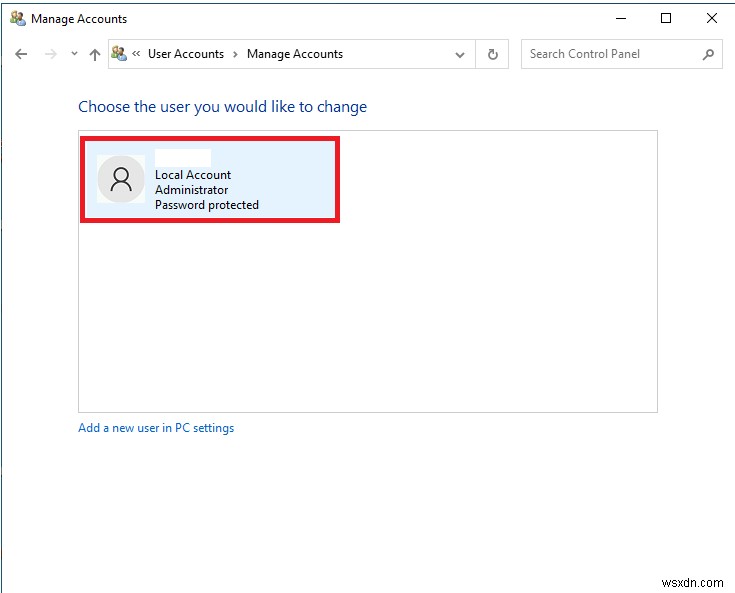Open 'Add a new user in PC settings'
This screenshot has width=735, height=593.
coord(156,428)
